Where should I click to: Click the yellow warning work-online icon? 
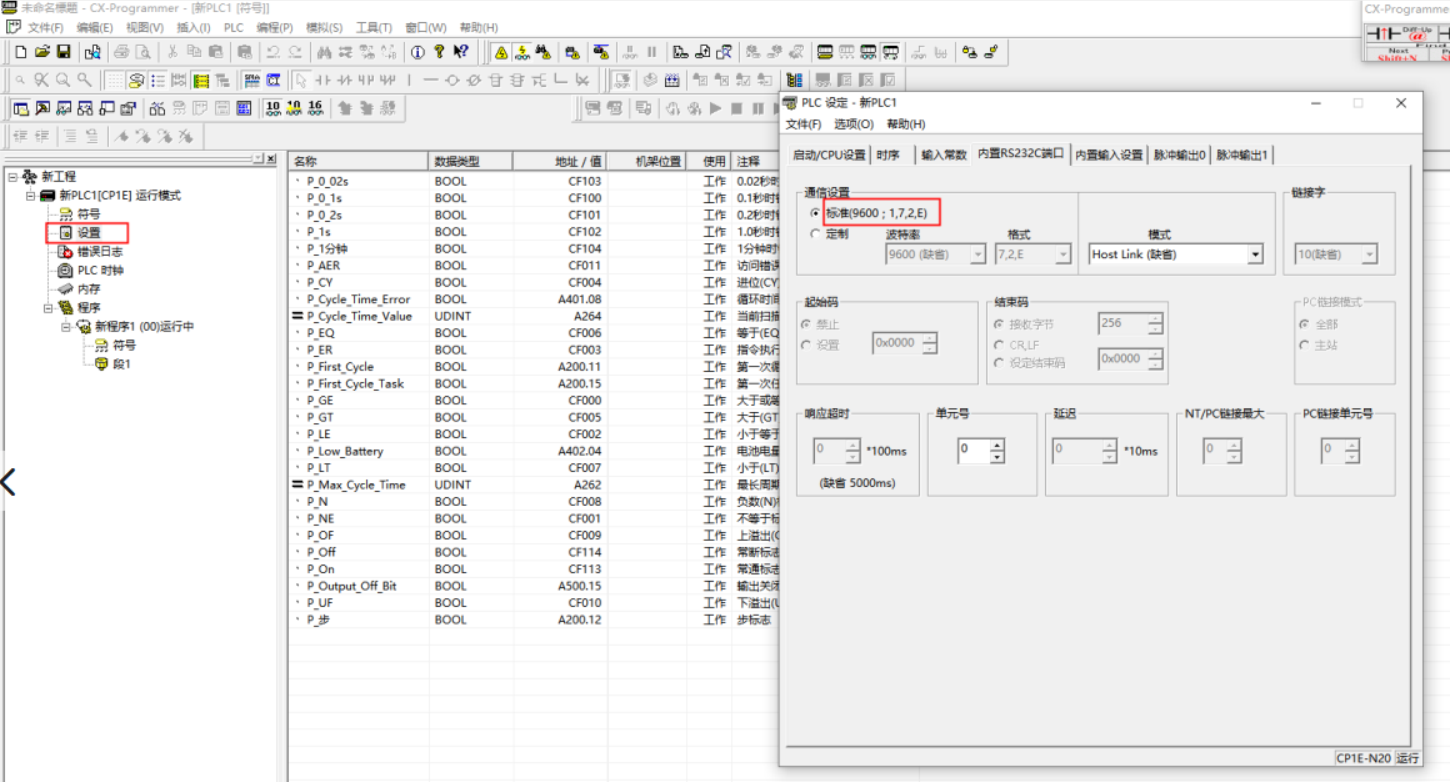tap(501, 52)
